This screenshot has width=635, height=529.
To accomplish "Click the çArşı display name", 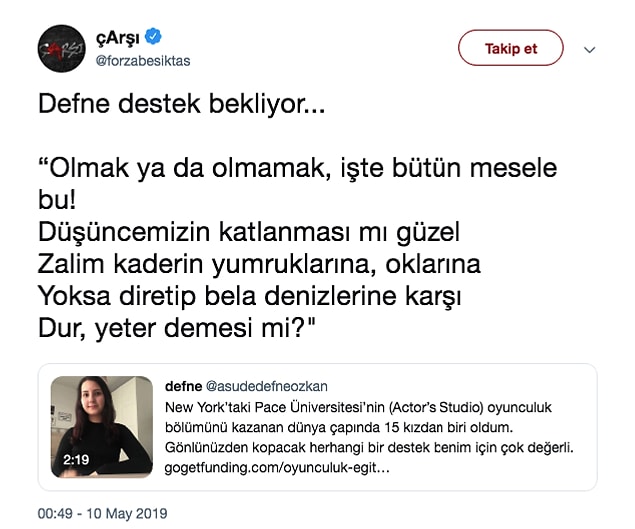I will [117, 38].
